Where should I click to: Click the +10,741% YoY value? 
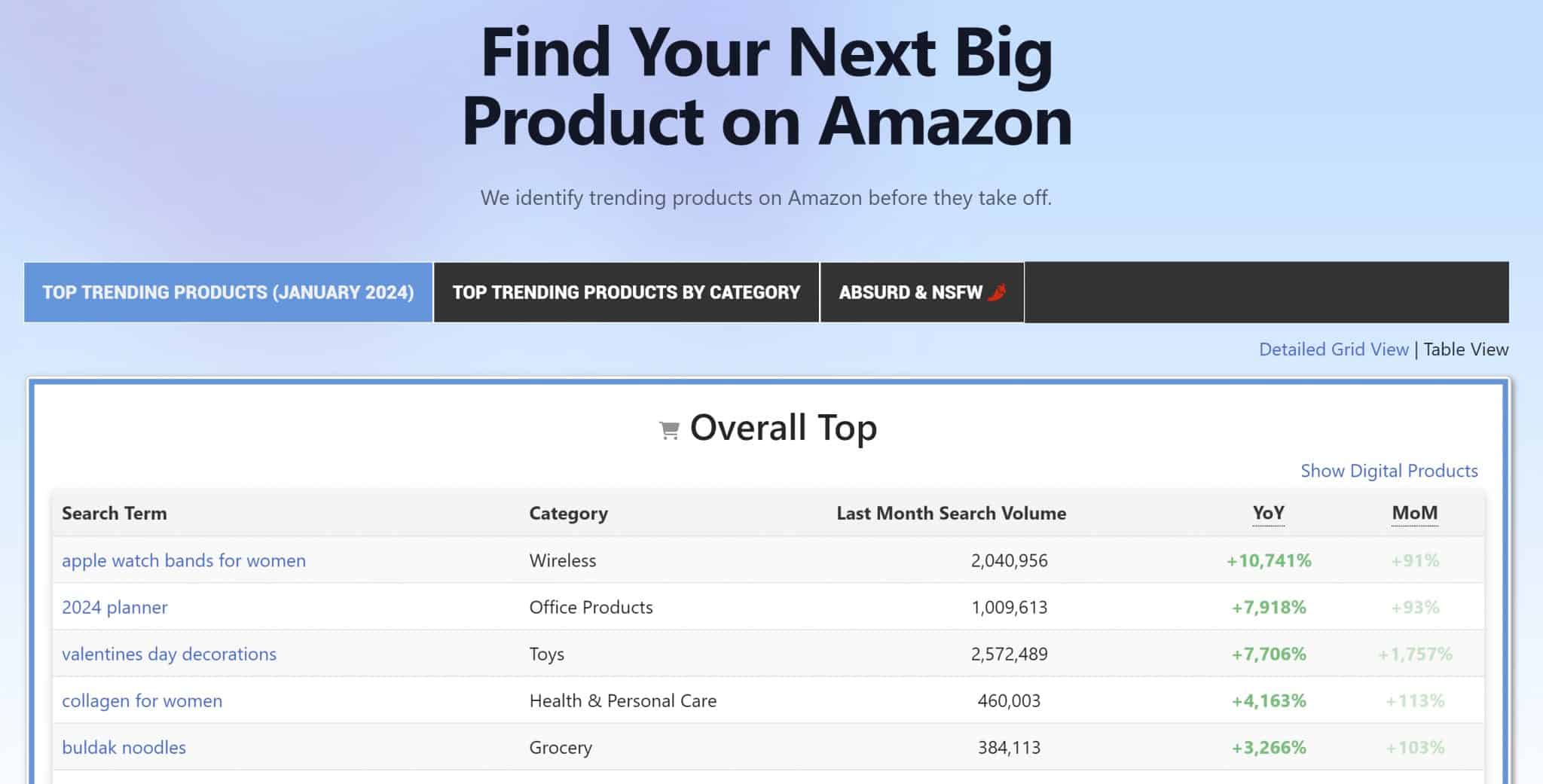pos(1269,560)
